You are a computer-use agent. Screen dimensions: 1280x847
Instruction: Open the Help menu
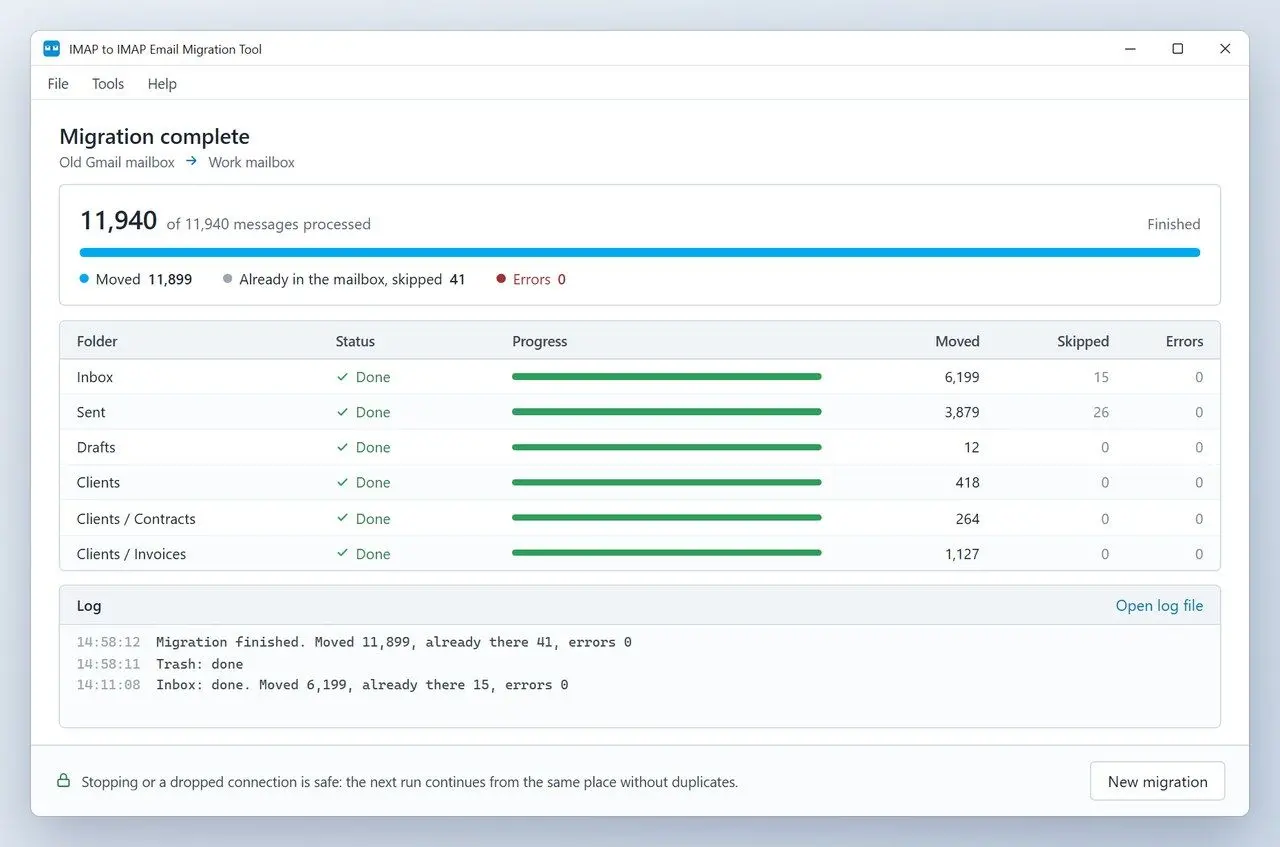coord(162,84)
